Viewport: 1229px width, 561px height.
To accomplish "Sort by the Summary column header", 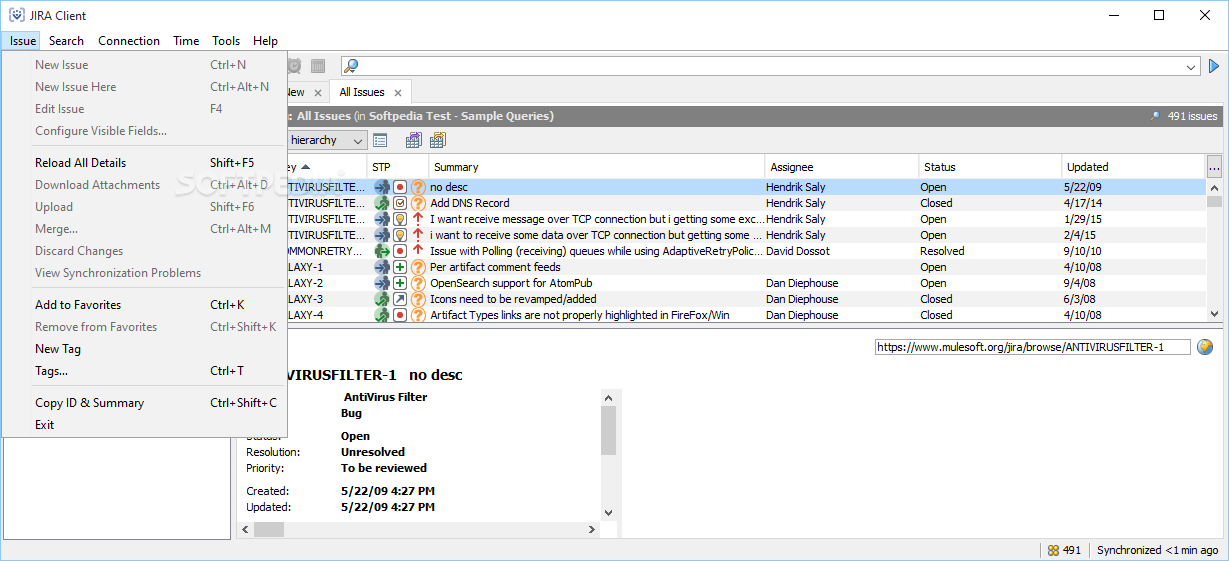I will (597, 167).
